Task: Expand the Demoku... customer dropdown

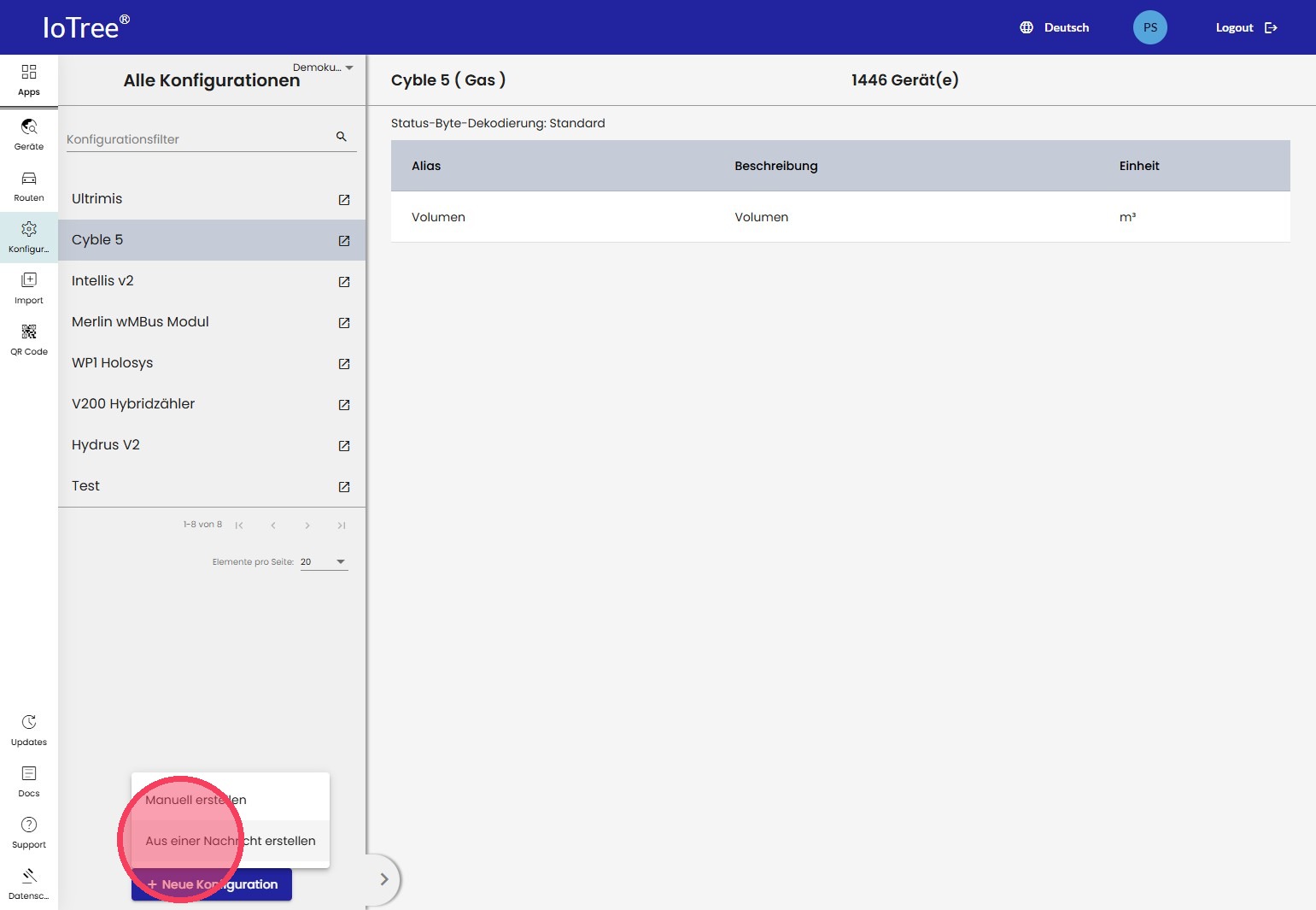Action: 323,68
